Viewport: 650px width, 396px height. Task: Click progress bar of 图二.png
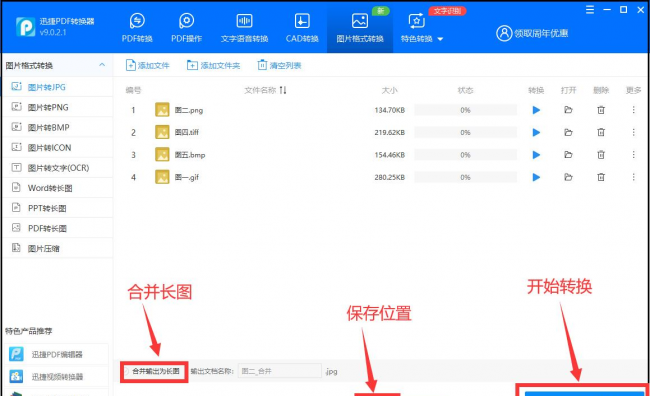[466, 110]
